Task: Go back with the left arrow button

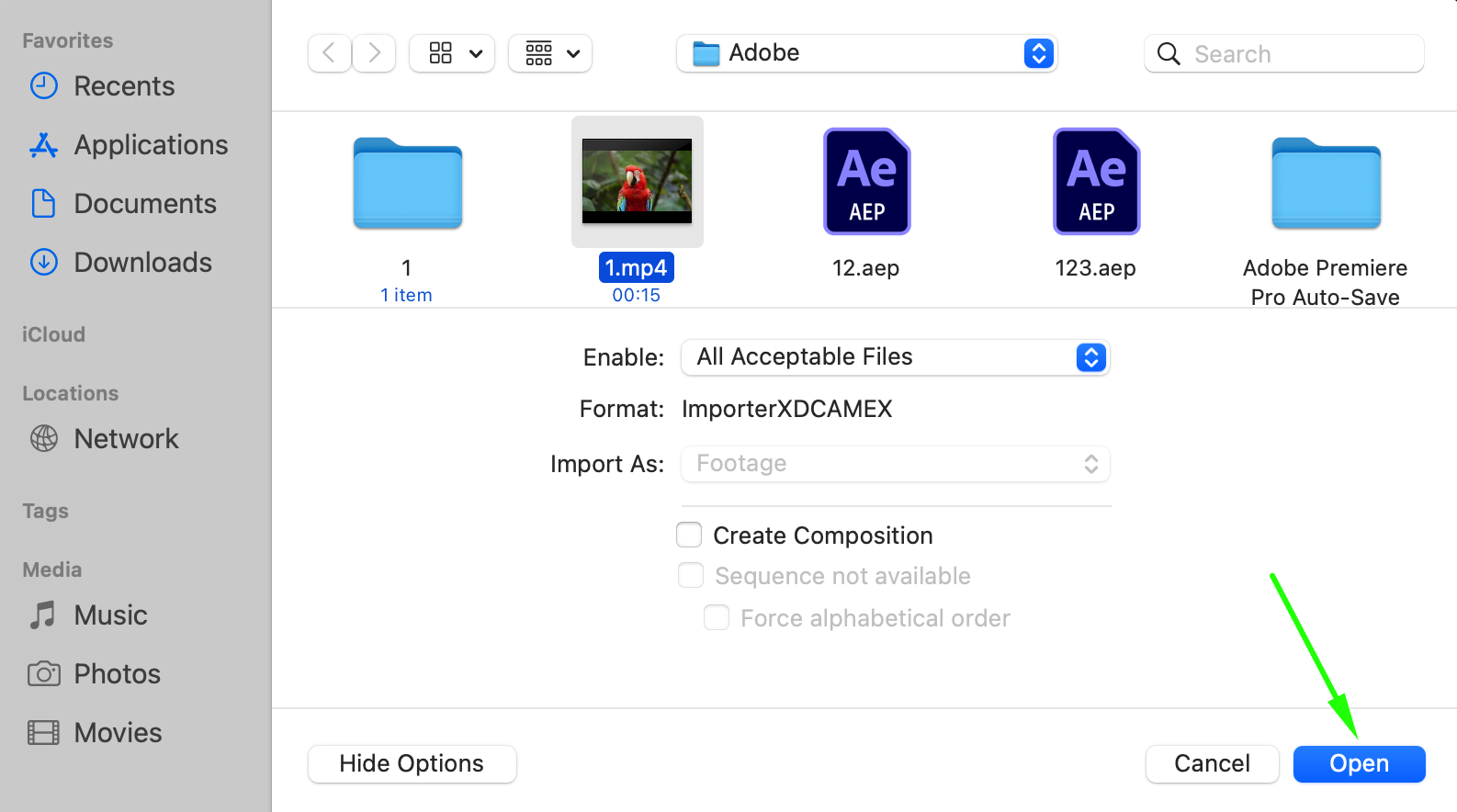Action: point(329,53)
